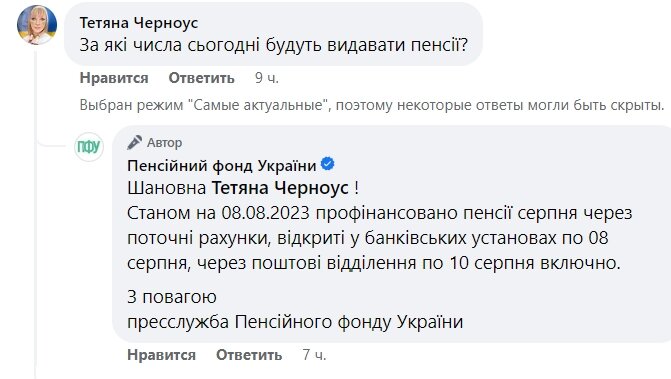Open the 9 ч. comment timestamp
Image resolution: width=671 pixels, height=379 pixels.
[x=267, y=78]
